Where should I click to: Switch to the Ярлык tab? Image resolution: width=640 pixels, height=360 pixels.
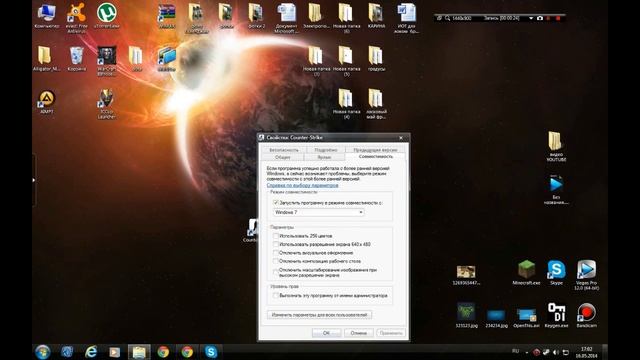tap(324, 157)
